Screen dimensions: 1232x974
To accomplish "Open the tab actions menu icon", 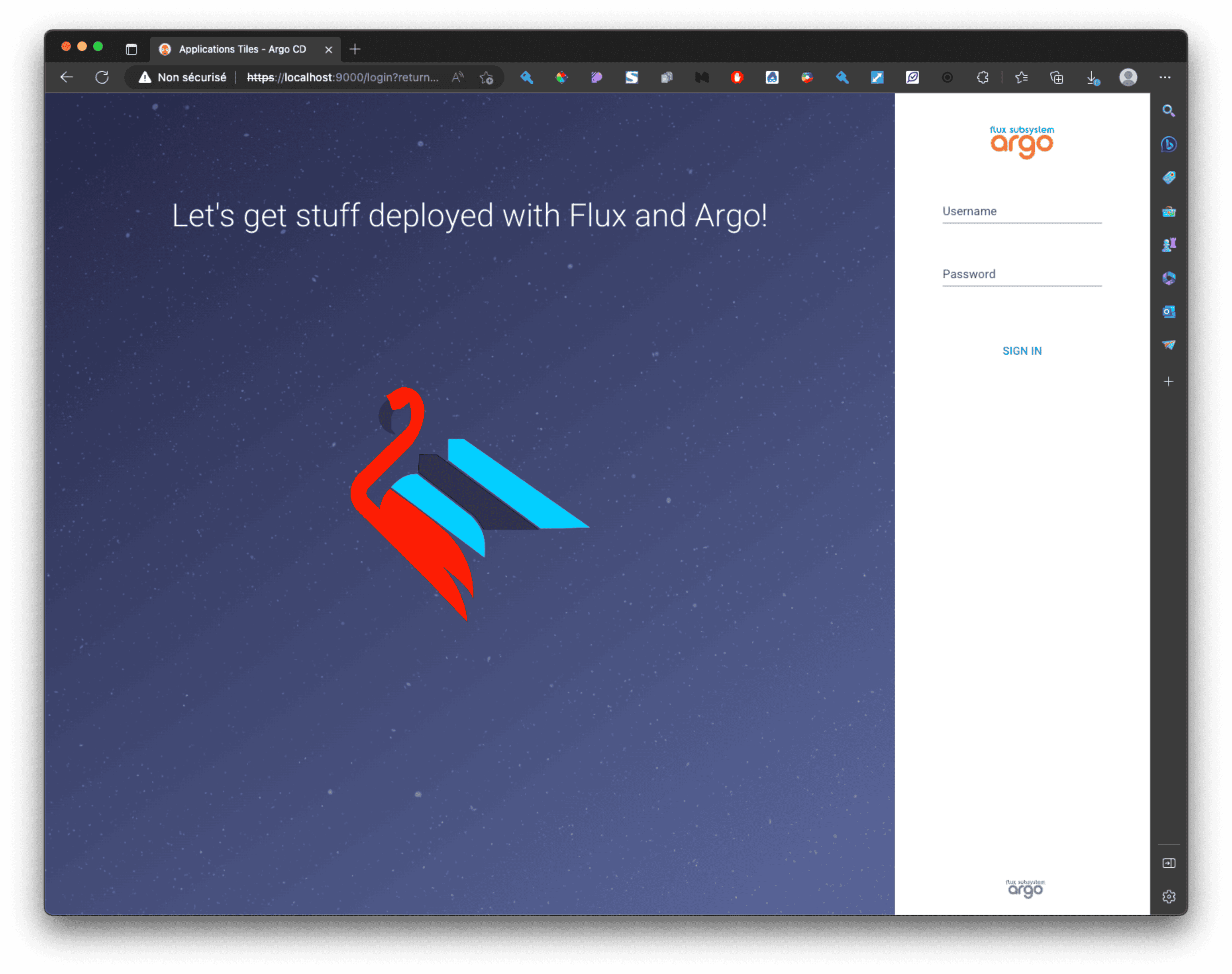I will tap(131, 49).
